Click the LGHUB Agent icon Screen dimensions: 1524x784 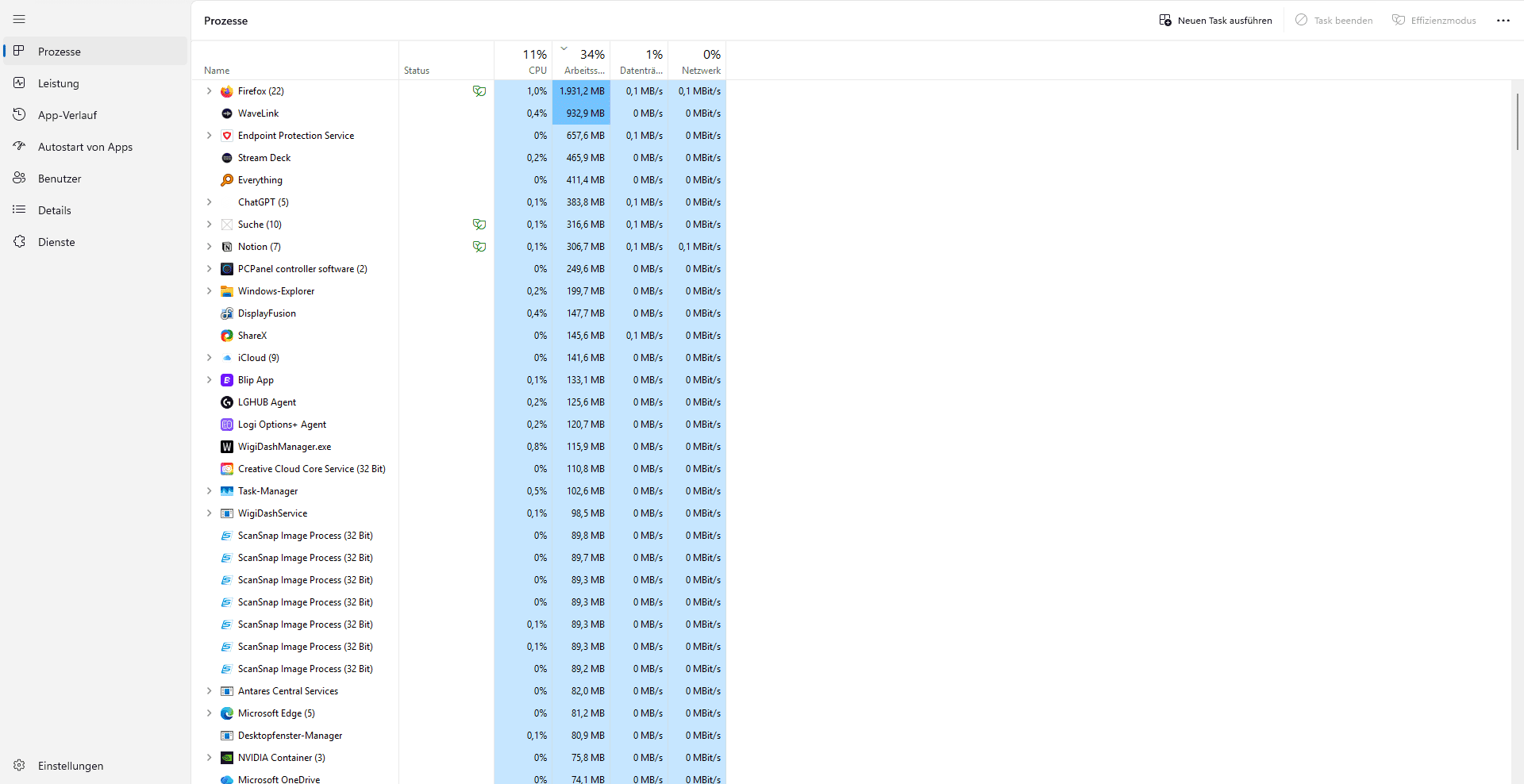[x=227, y=402]
